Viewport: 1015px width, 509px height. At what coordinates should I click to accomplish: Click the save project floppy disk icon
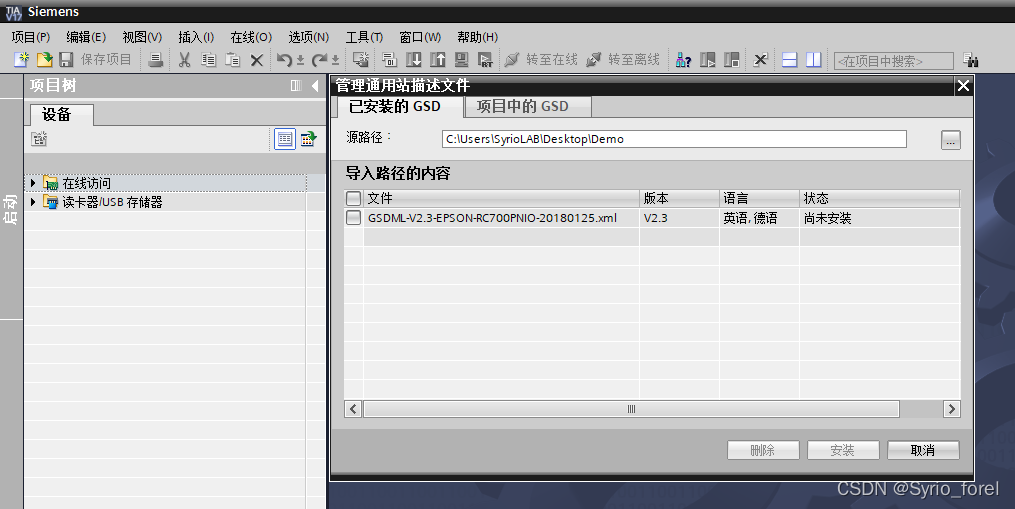[x=66, y=60]
